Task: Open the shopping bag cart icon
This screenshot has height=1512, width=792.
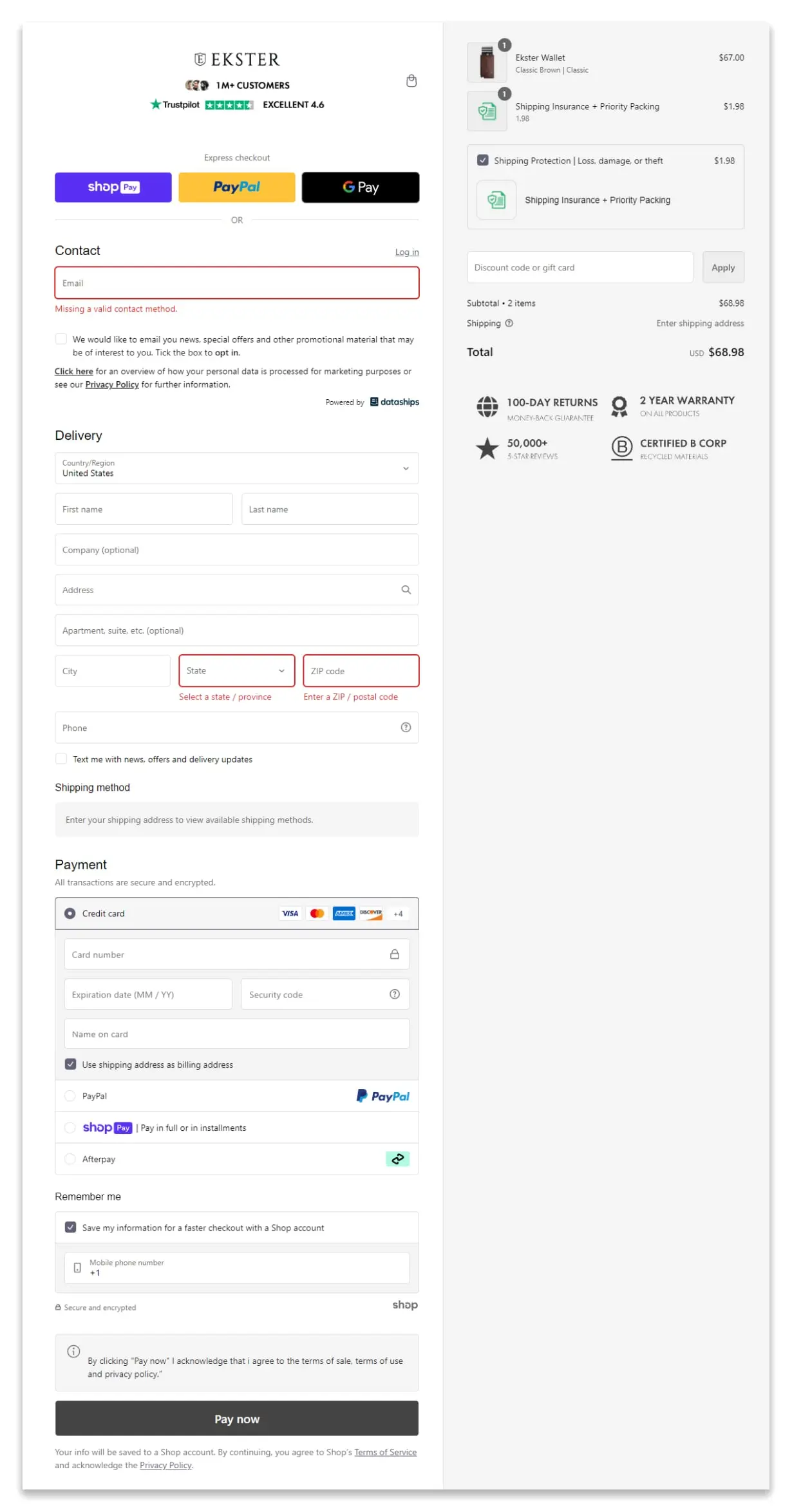Action: [x=411, y=80]
